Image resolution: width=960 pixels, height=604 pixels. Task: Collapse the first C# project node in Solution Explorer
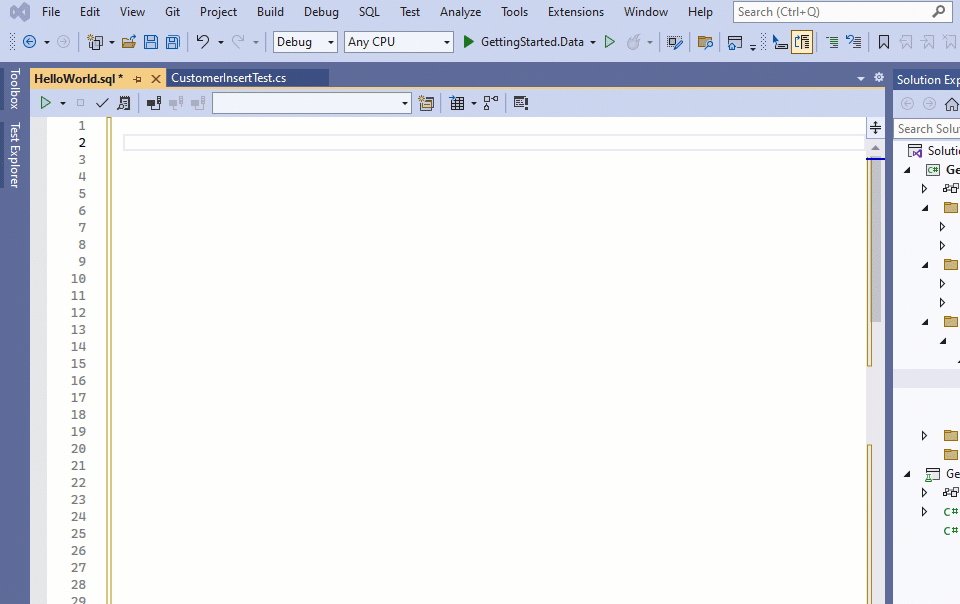(908, 170)
